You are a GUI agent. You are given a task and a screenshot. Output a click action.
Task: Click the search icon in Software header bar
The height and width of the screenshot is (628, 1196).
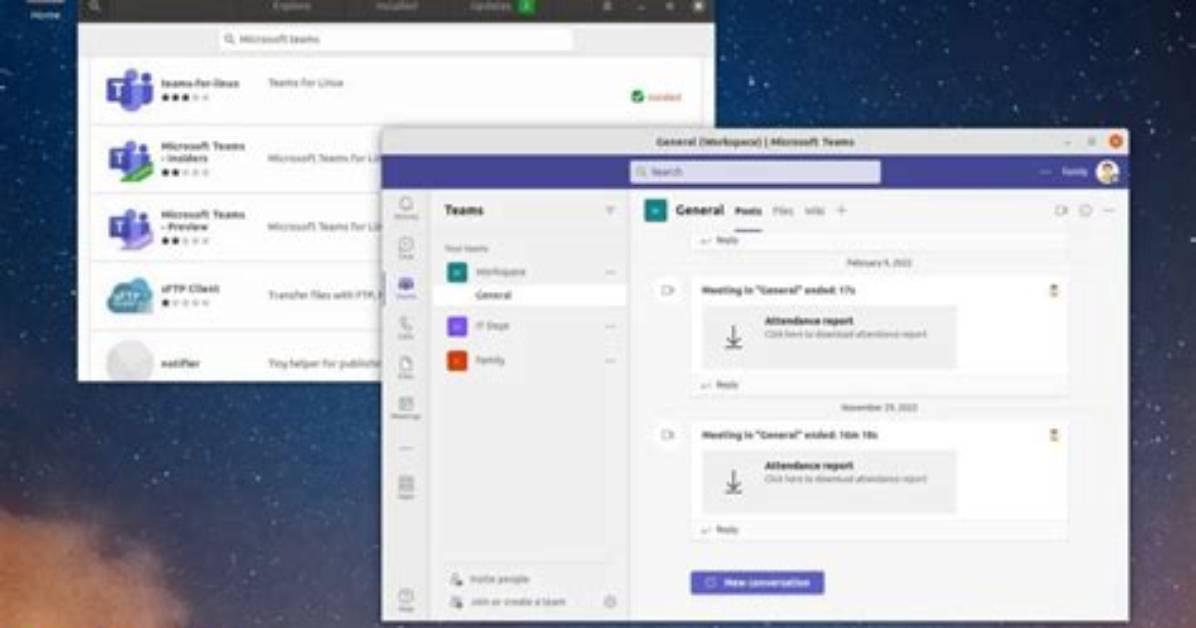[94, 6]
